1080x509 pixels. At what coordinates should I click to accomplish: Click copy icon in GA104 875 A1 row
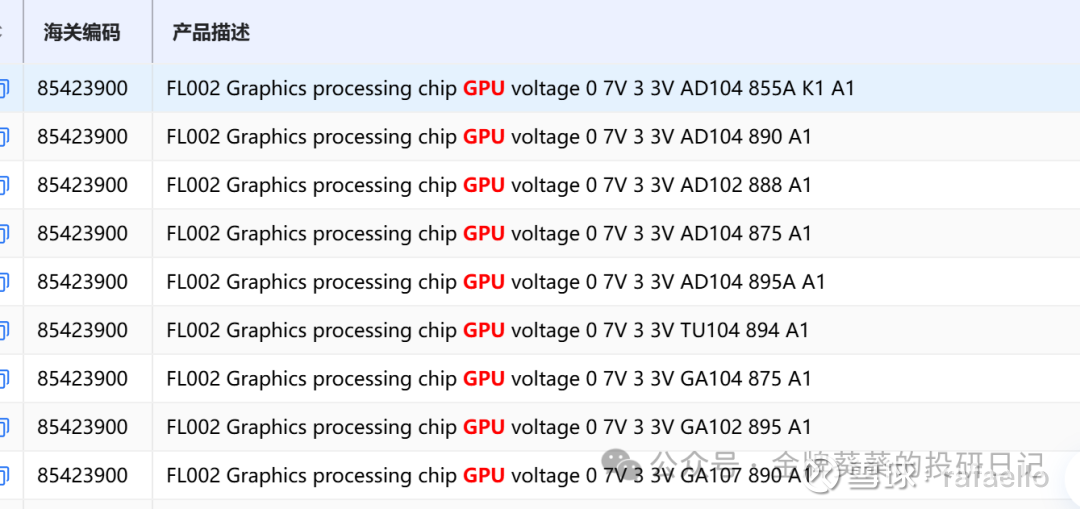click(x=3, y=378)
